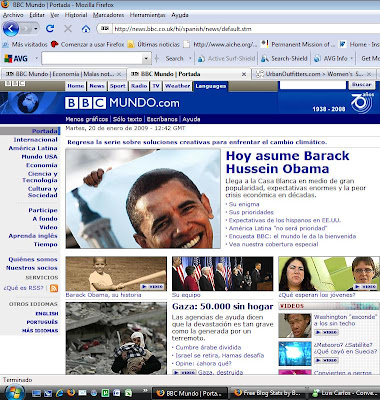Close the BBC Mundo Economía tab
Viewport: 380px width, 400px height.
pyautogui.click(x=119, y=74)
